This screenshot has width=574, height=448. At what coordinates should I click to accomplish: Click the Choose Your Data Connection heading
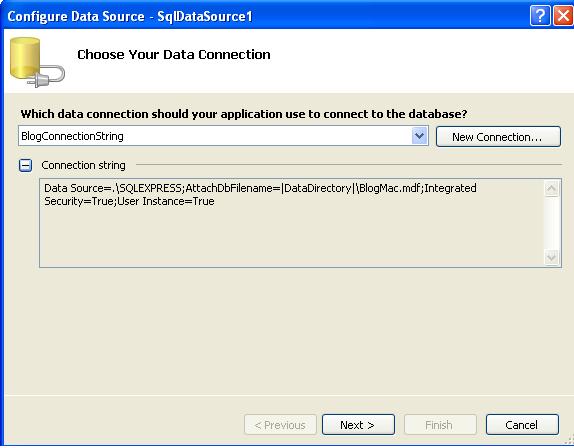[174, 55]
